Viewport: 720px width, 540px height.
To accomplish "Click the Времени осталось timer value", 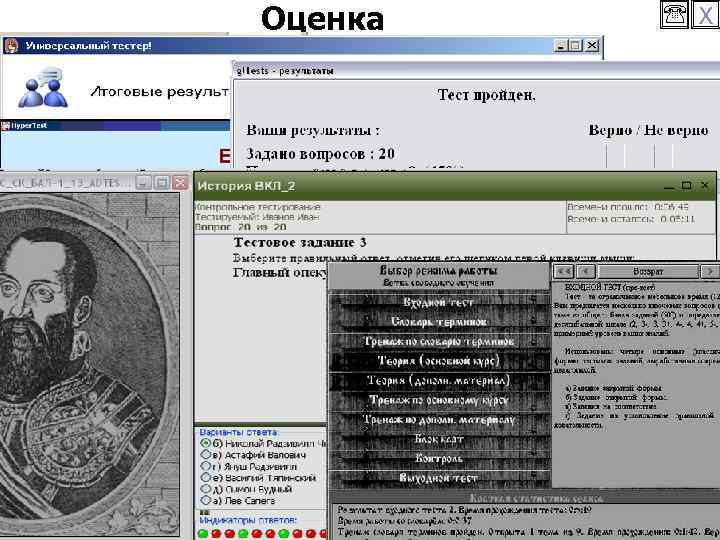I will [677, 219].
